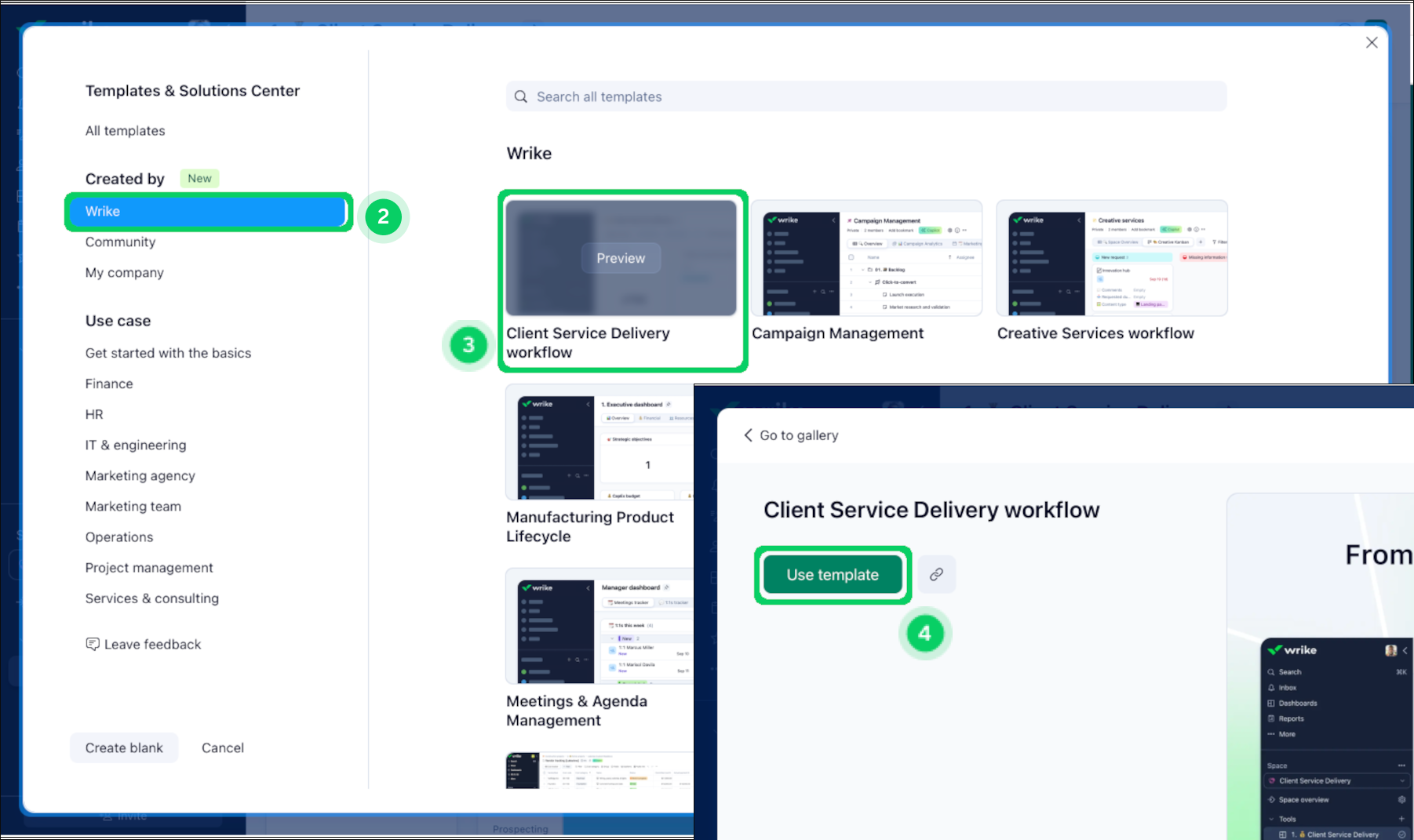The width and height of the screenshot is (1414, 840).
Task: Preview the Client Service Delivery workflow template
Action: pyautogui.click(x=620, y=258)
